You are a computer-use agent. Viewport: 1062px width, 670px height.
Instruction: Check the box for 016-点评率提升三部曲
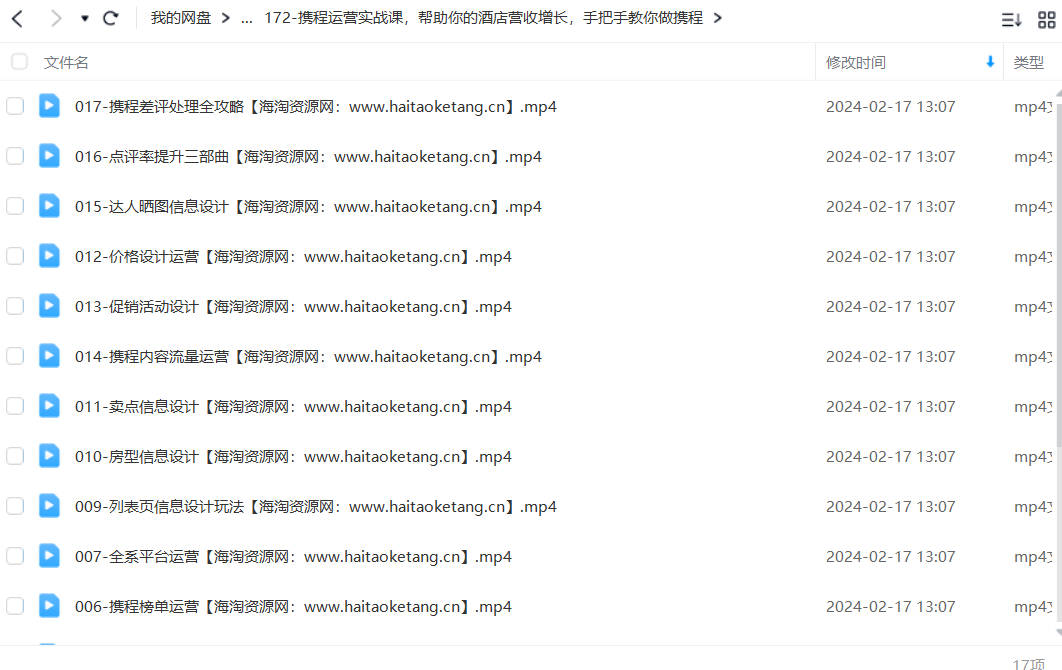point(15,156)
